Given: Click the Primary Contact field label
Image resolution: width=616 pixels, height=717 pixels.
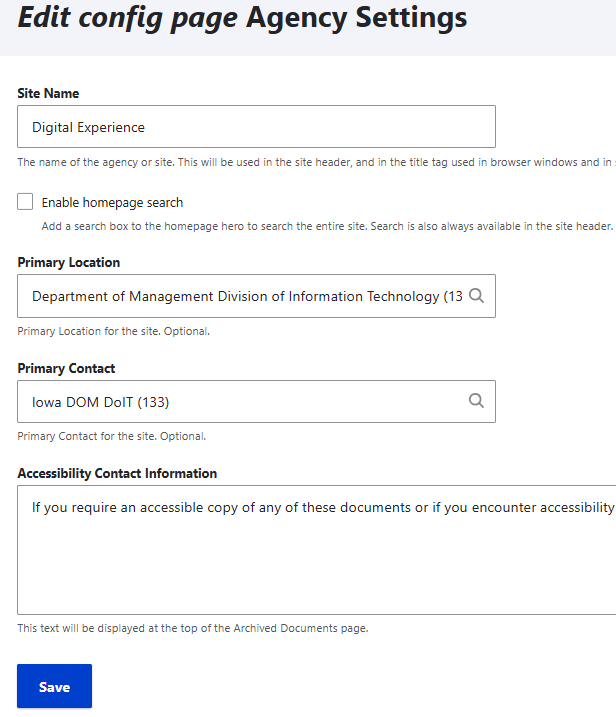Looking at the screenshot, I should pyautogui.click(x=66, y=368).
